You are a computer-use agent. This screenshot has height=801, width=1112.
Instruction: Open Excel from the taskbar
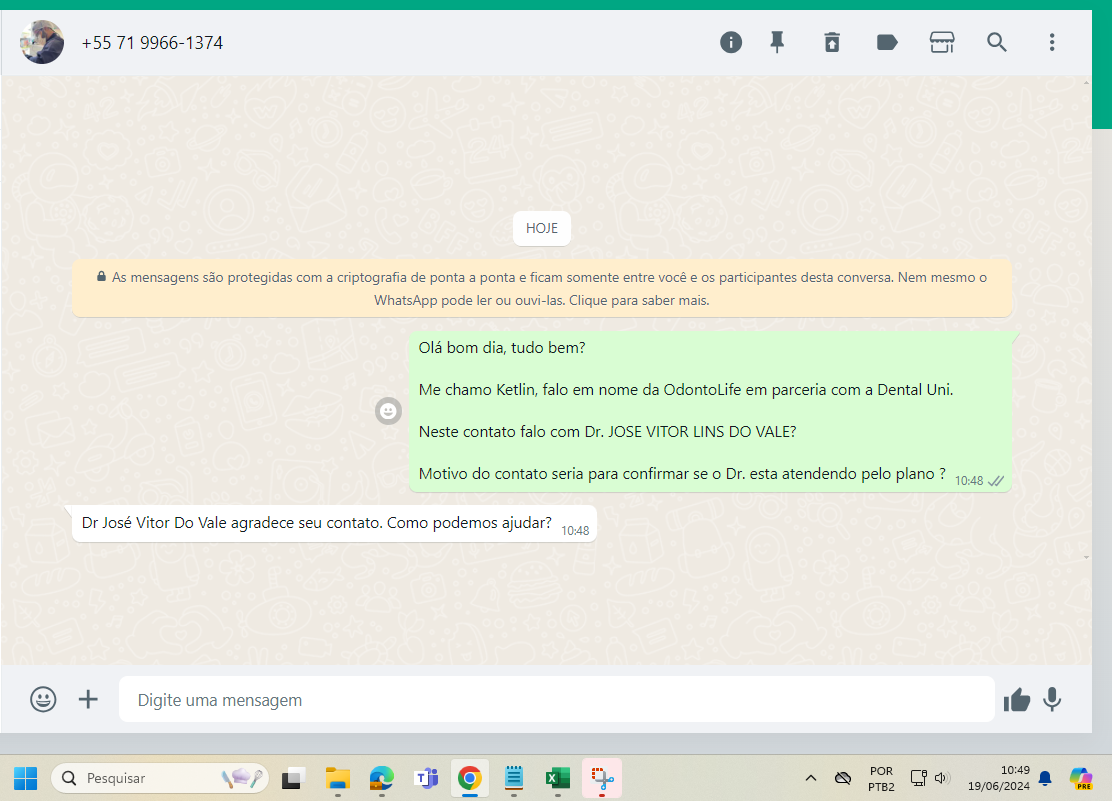(x=558, y=778)
